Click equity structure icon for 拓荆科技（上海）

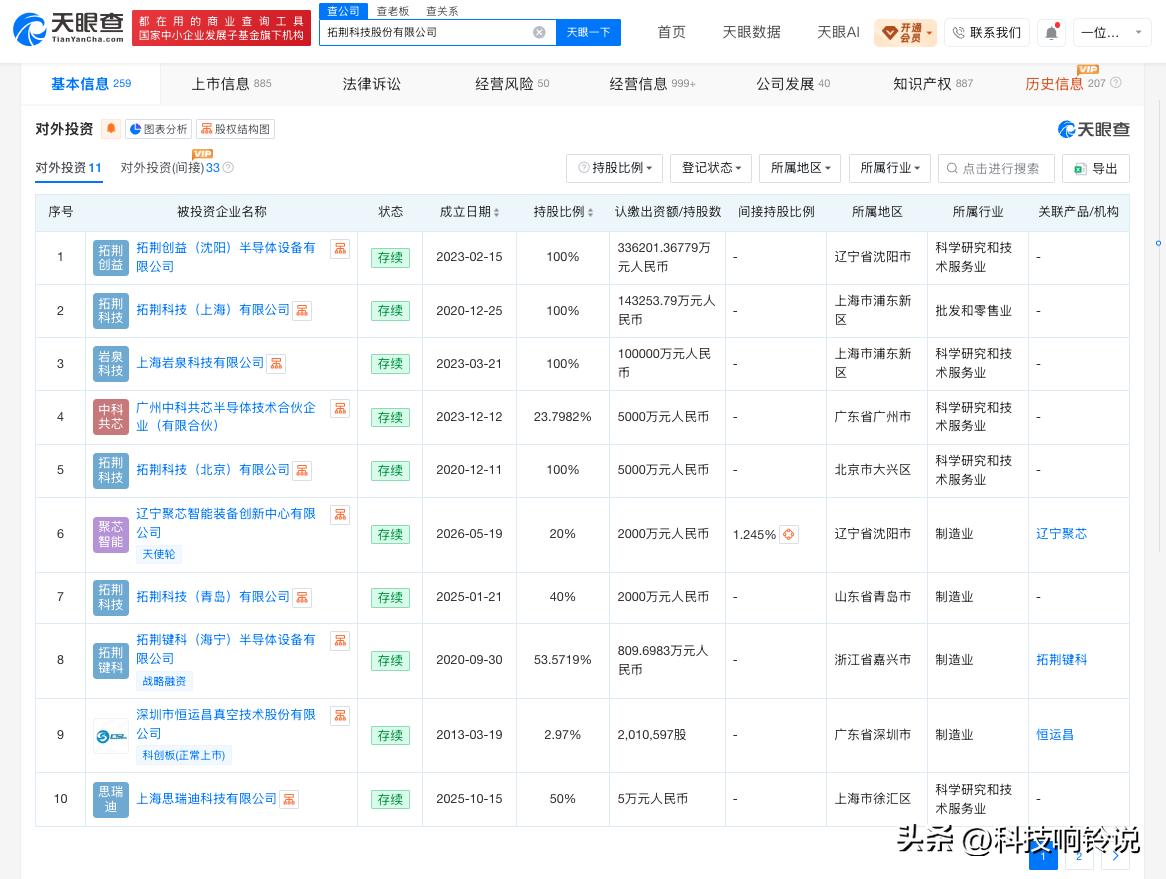coord(302,310)
